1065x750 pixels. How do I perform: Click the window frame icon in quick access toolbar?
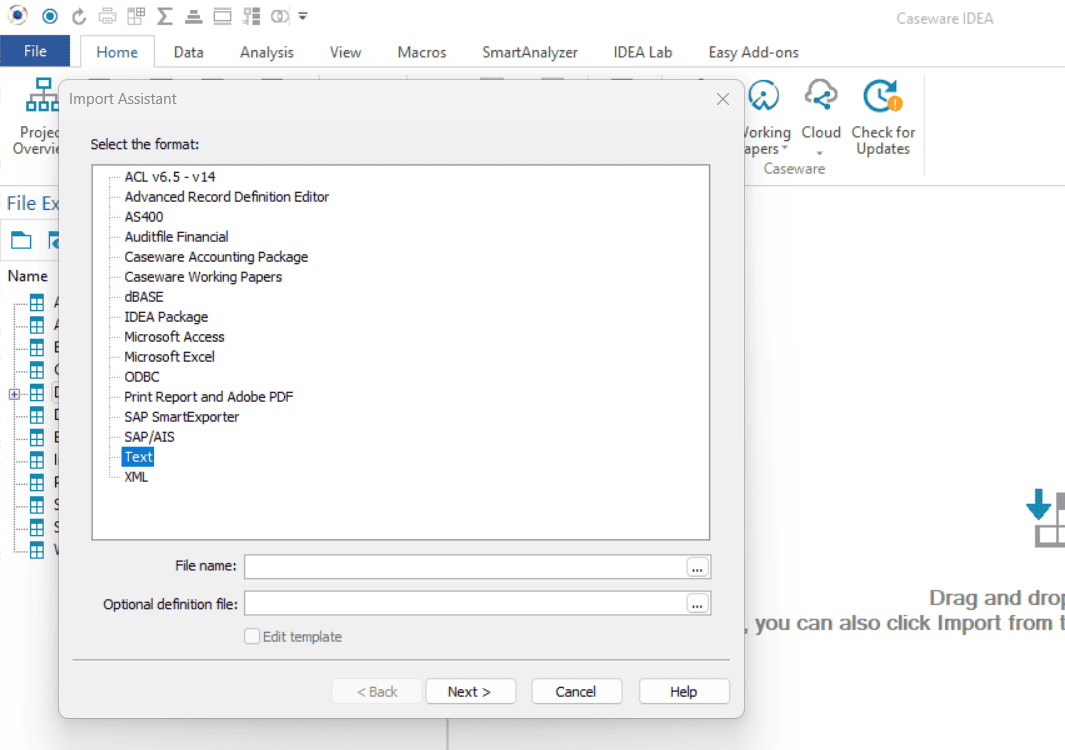[x=222, y=16]
